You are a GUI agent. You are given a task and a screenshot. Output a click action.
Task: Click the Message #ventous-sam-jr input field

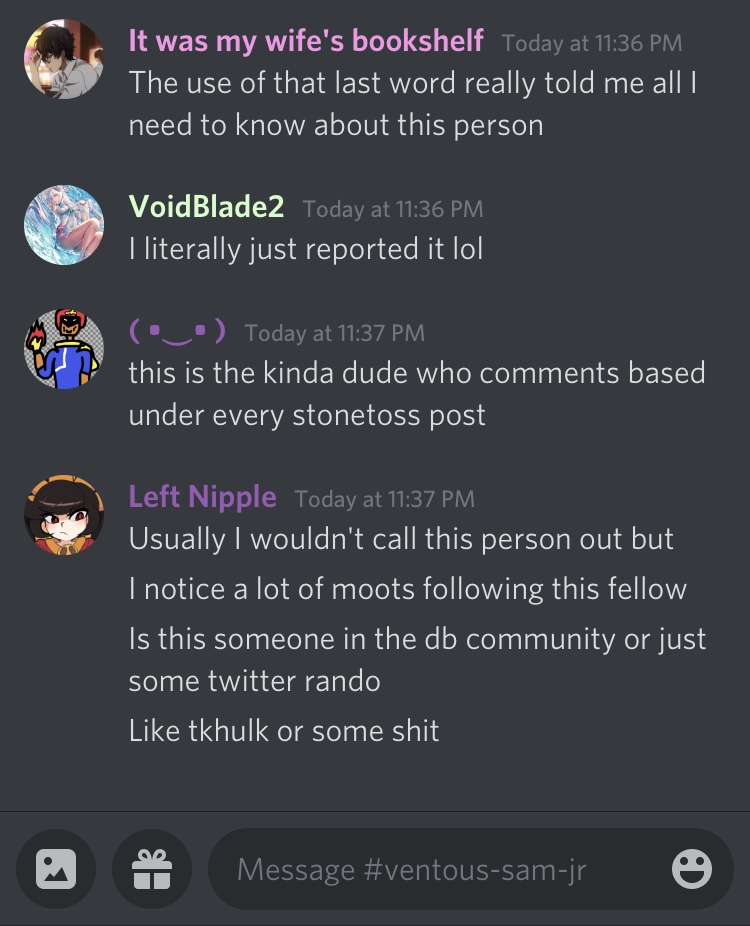coord(471,869)
